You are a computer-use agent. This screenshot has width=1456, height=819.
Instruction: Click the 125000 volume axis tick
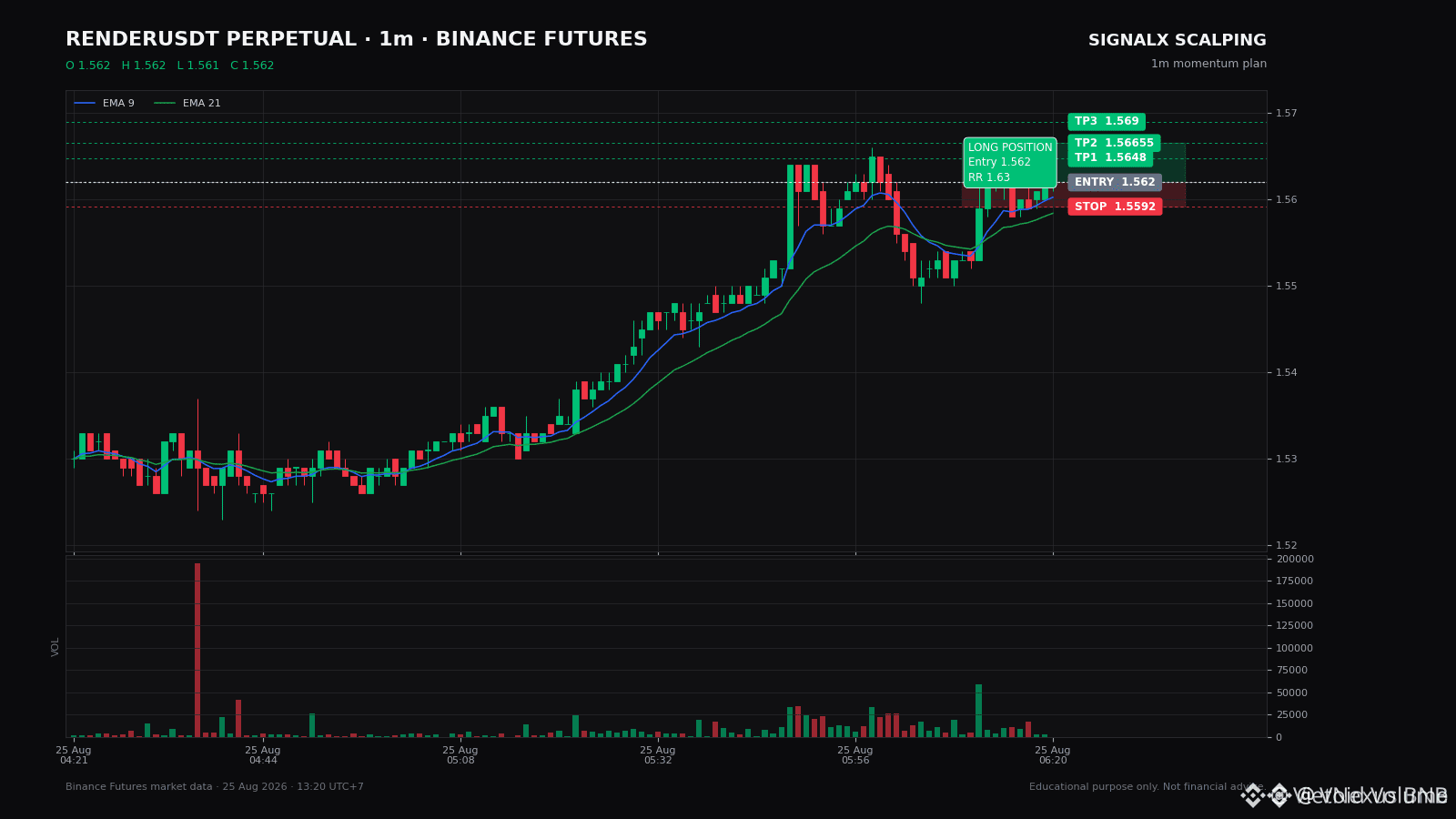coord(1294,626)
